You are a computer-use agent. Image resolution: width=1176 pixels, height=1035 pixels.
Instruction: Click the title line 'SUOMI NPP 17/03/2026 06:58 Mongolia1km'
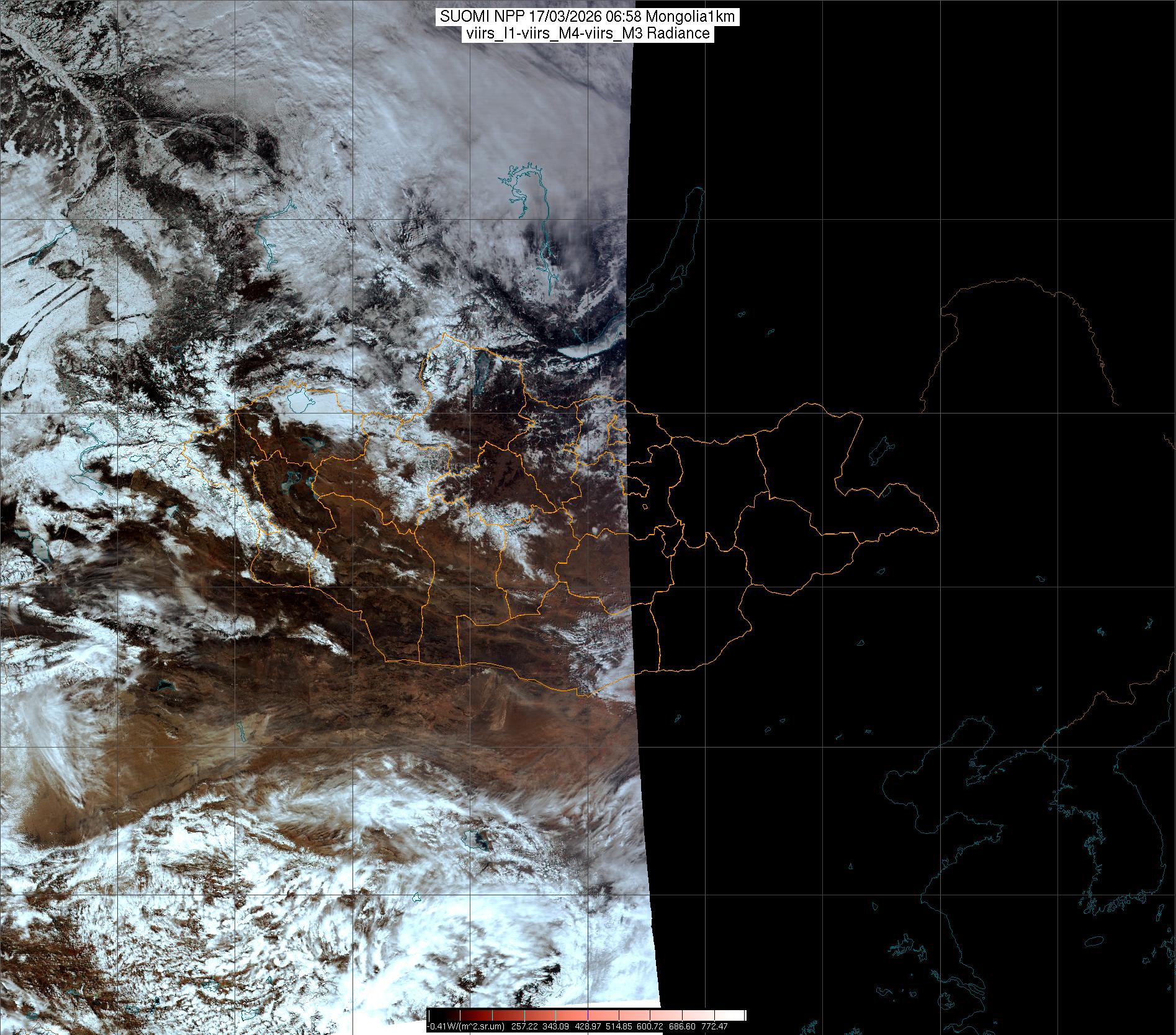tap(588, 17)
